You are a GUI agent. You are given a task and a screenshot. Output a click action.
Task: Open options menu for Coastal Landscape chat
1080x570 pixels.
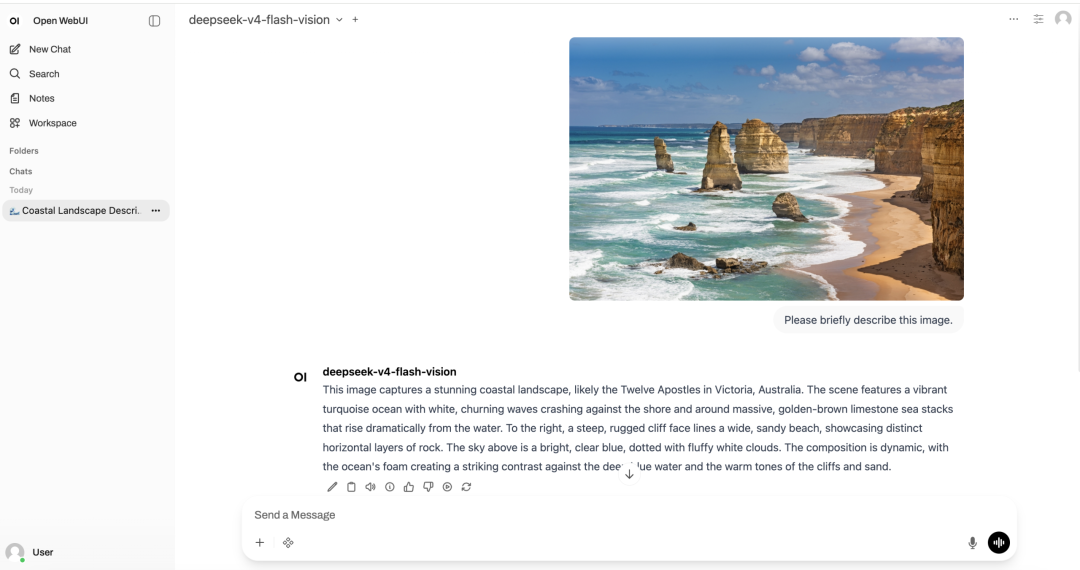156,211
